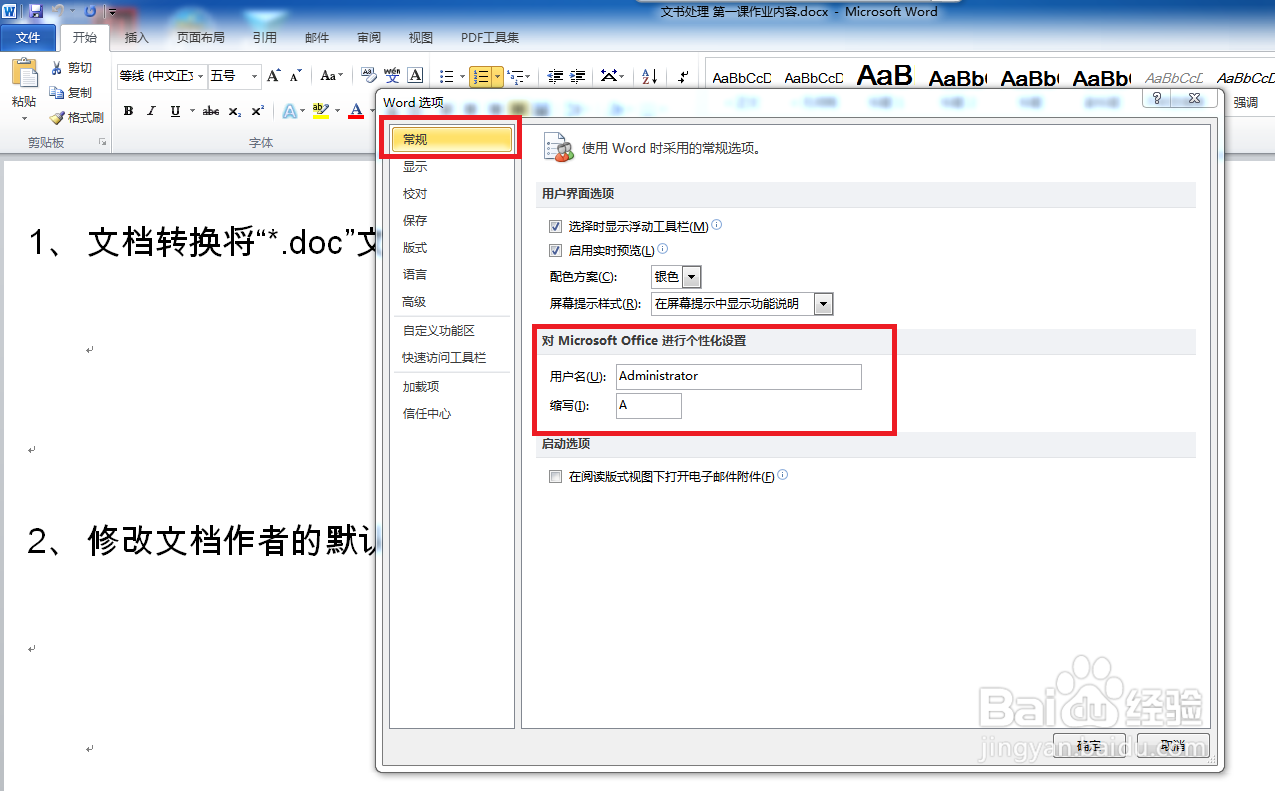Viewport: 1275px width, 791px height.
Task: Confirm the dialog with 确定
Action: [x=1090, y=746]
